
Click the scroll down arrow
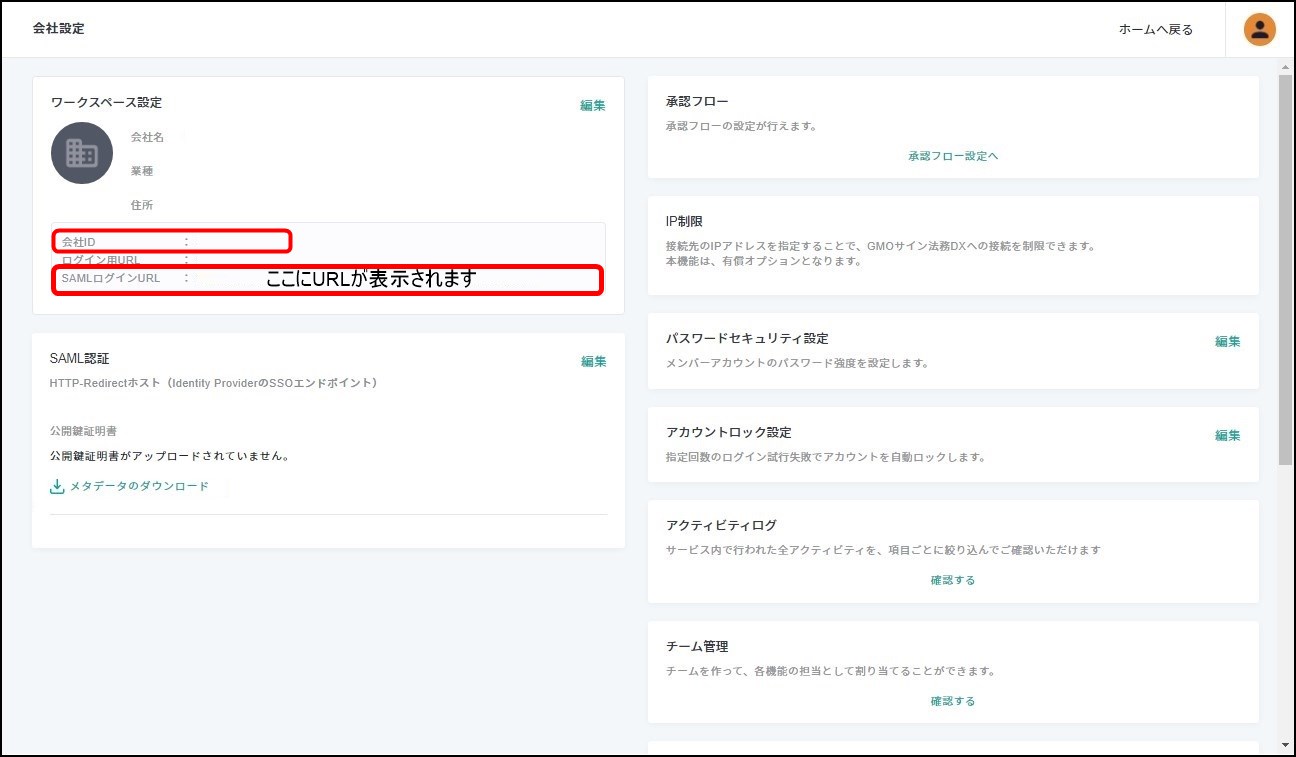[1285, 745]
